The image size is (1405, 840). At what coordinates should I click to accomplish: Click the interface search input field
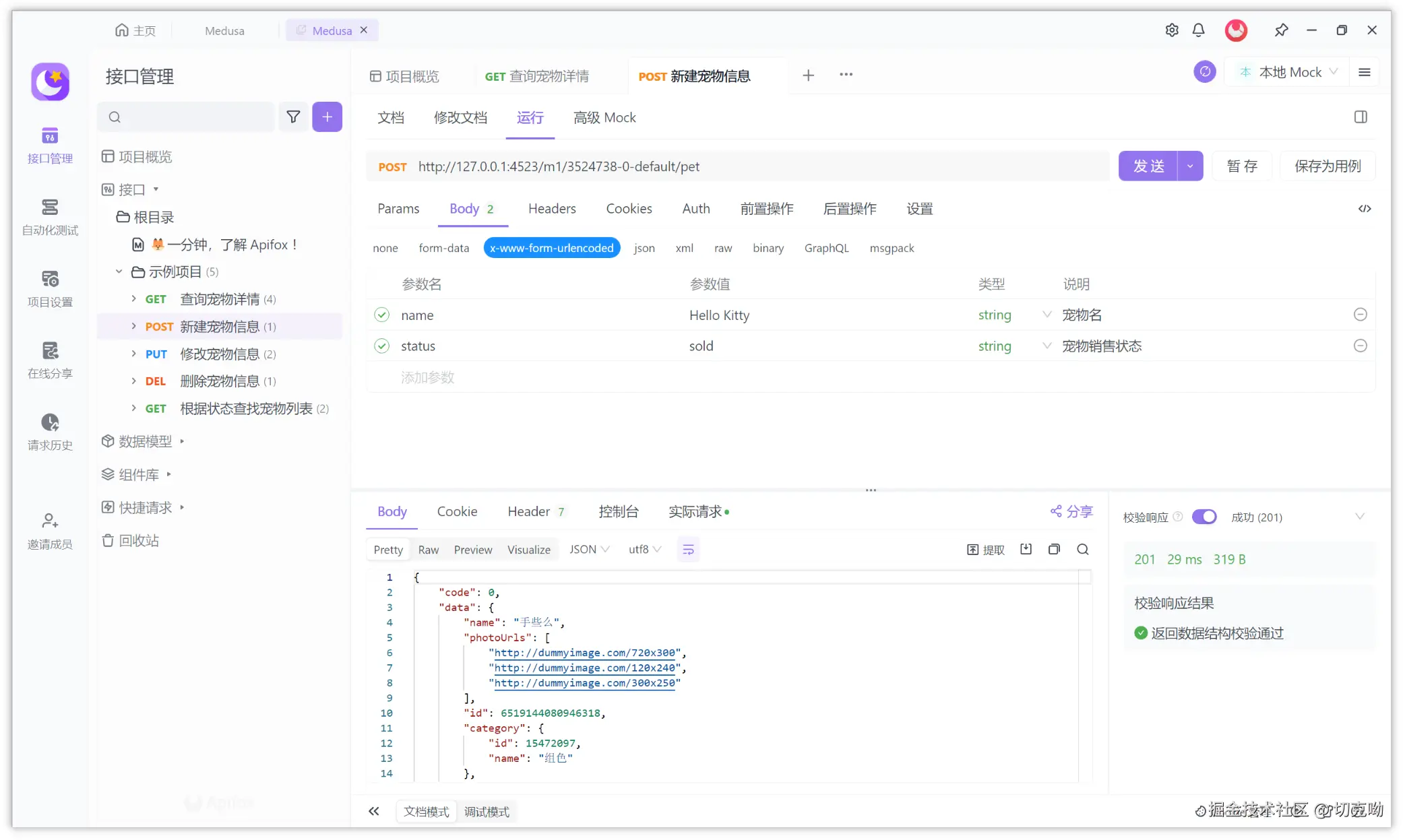[195, 117]
